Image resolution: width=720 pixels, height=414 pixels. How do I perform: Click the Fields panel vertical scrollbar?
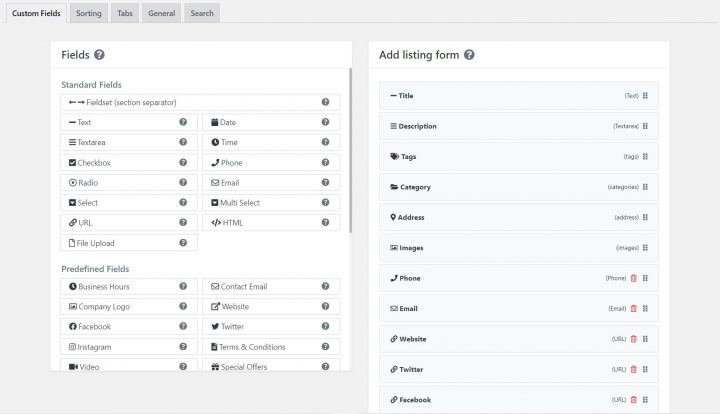(x=350, y=150)
